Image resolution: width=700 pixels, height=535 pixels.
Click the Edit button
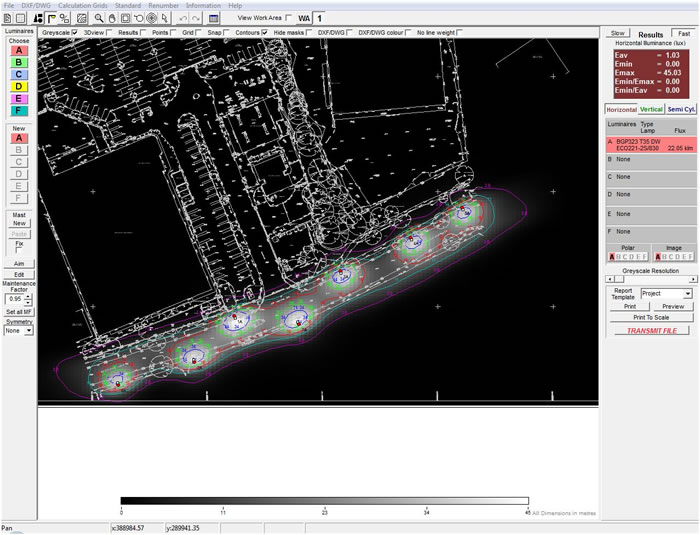[x=19, y=275]
